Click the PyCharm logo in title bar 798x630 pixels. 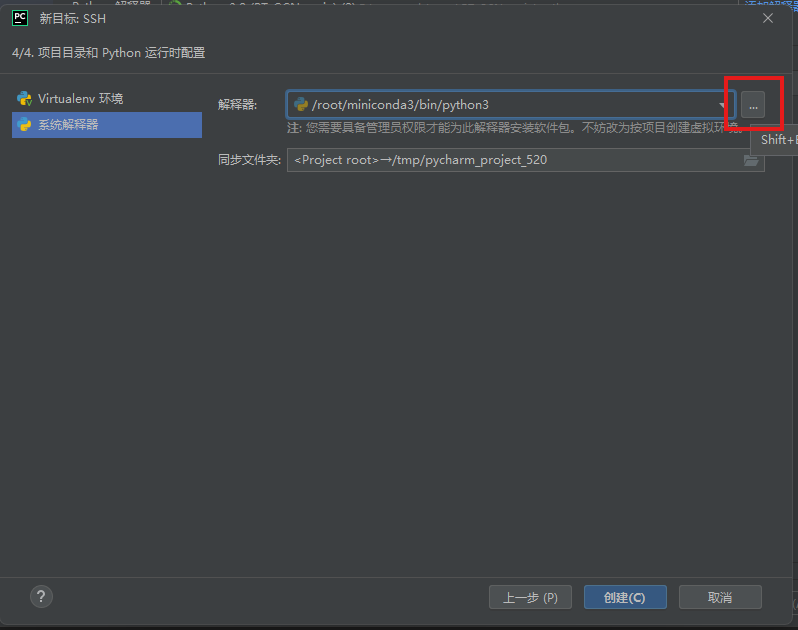(x=20, y=18)
